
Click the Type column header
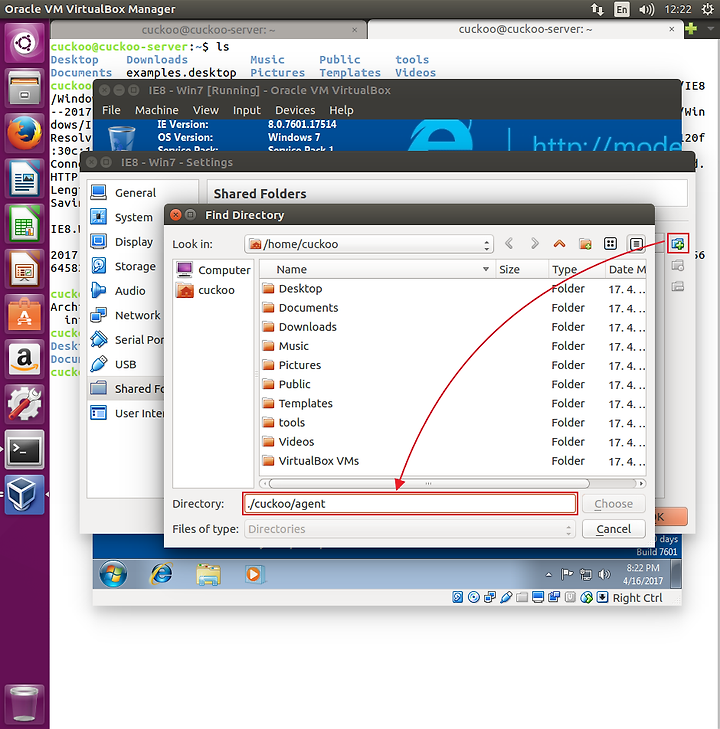pyautogui.click(x=577, y=270)
